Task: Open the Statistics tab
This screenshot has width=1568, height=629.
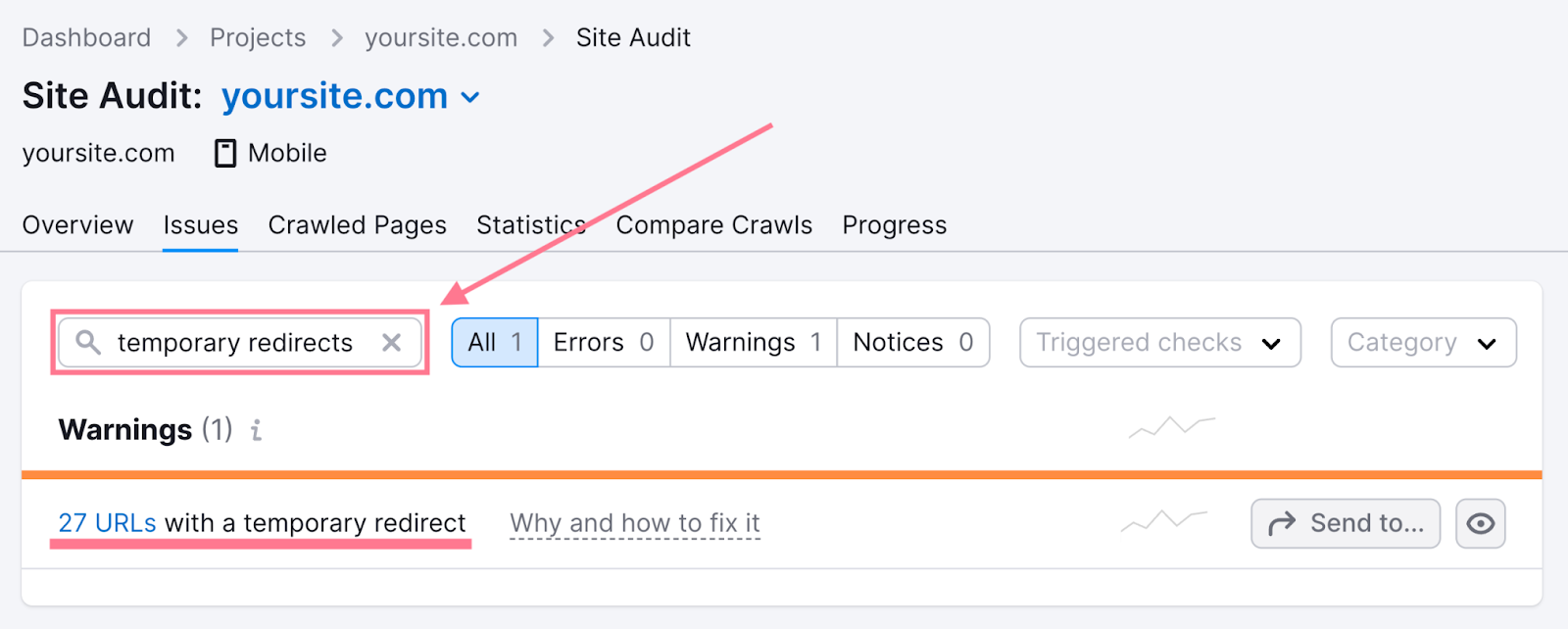Action: pyautogui.click(x=530, y=224)
